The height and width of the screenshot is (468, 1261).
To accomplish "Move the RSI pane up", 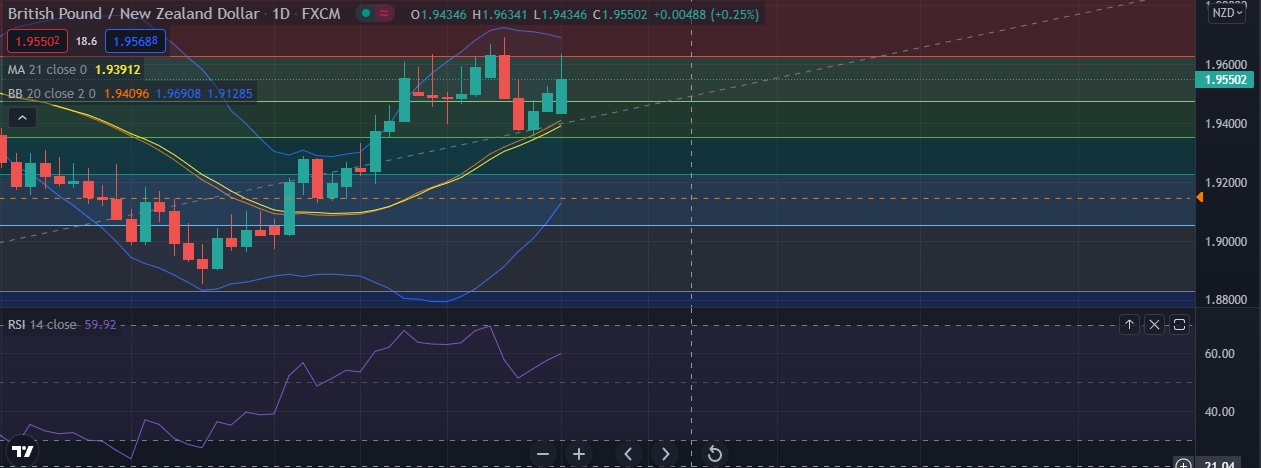I will (x=1129, y=324).
